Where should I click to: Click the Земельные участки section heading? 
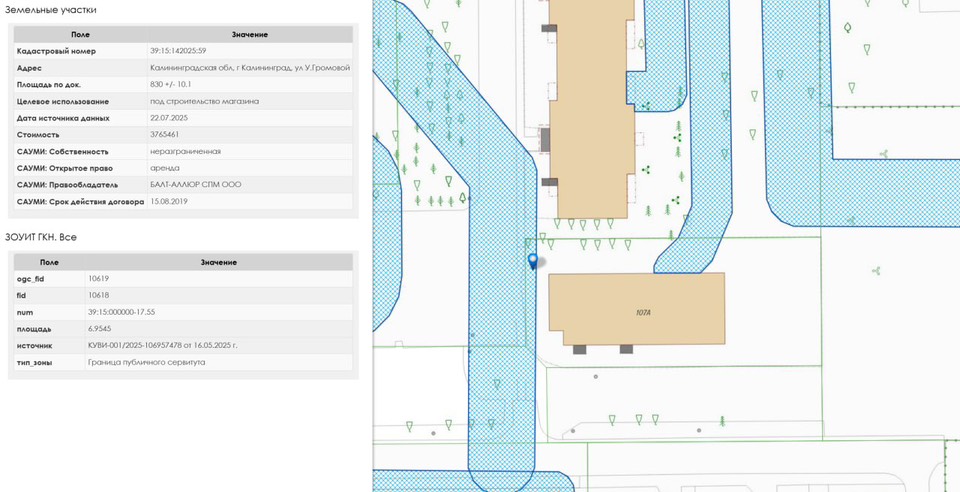[51, 10]
